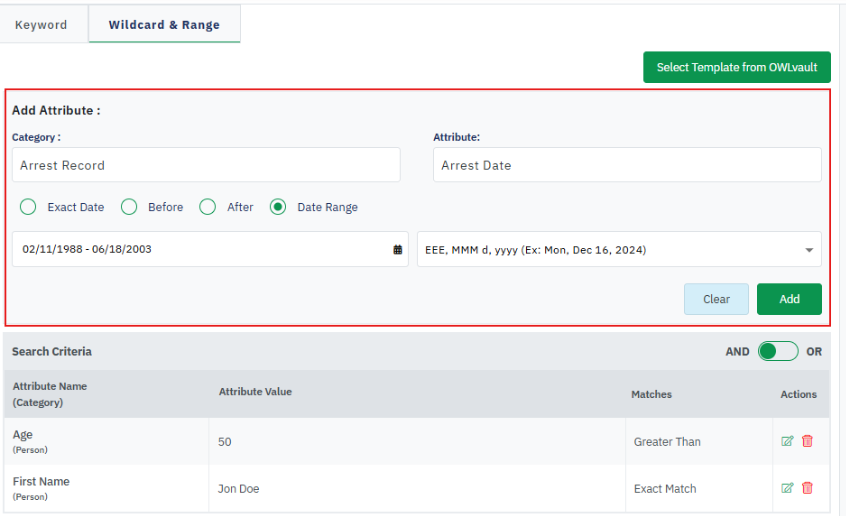Toggle the AND/OR search criteria switch
Viewport: 846px width, 516px height.
[777, 351]
